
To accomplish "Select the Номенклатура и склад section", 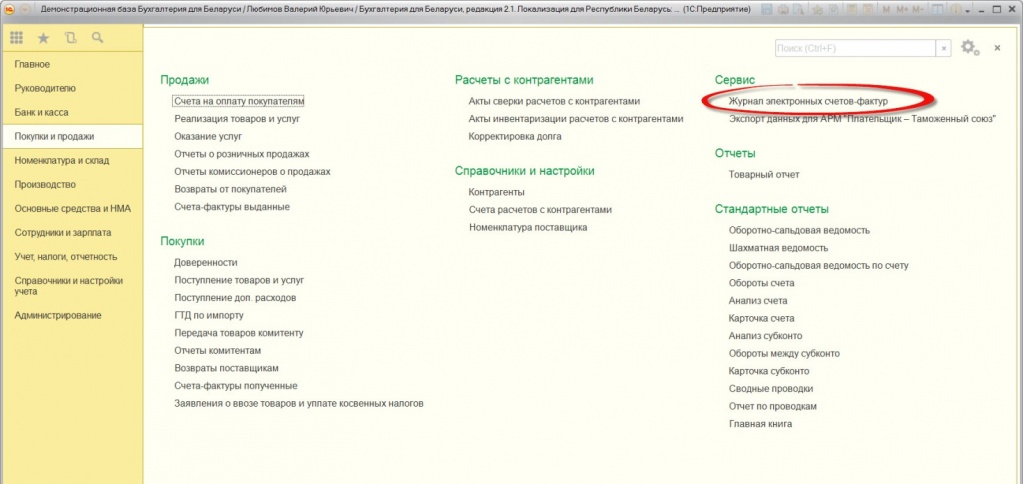I will point(61,160).
